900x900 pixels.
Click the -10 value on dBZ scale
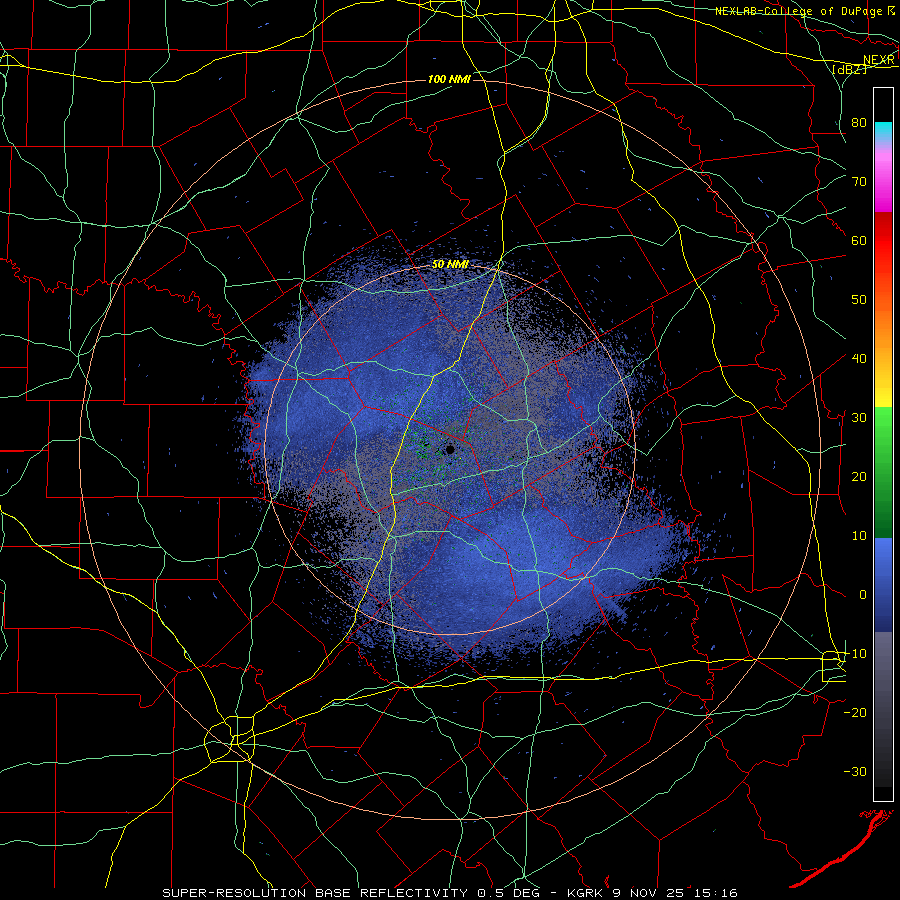coord(855,653)
